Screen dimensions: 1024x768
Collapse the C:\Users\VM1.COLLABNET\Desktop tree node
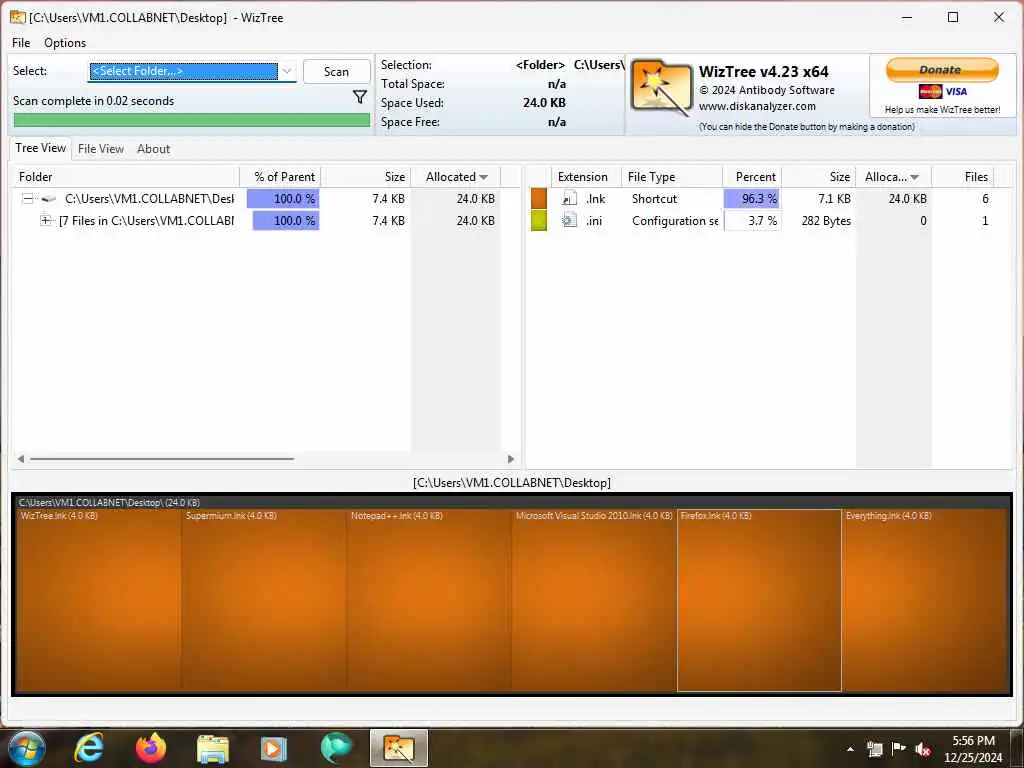coord(27,199)
